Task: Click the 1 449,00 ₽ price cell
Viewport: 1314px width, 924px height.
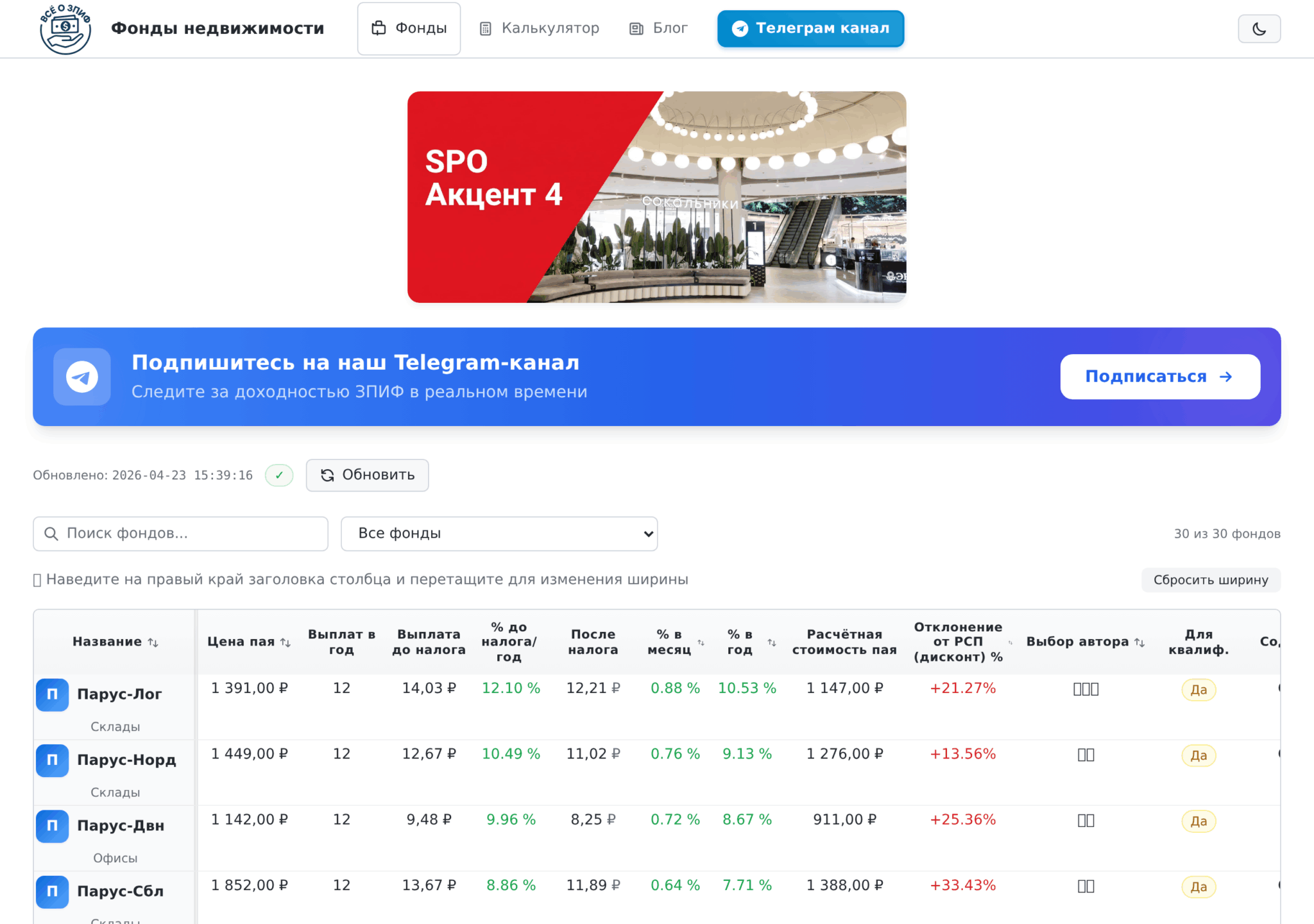Action: click(x=250, y=754)
